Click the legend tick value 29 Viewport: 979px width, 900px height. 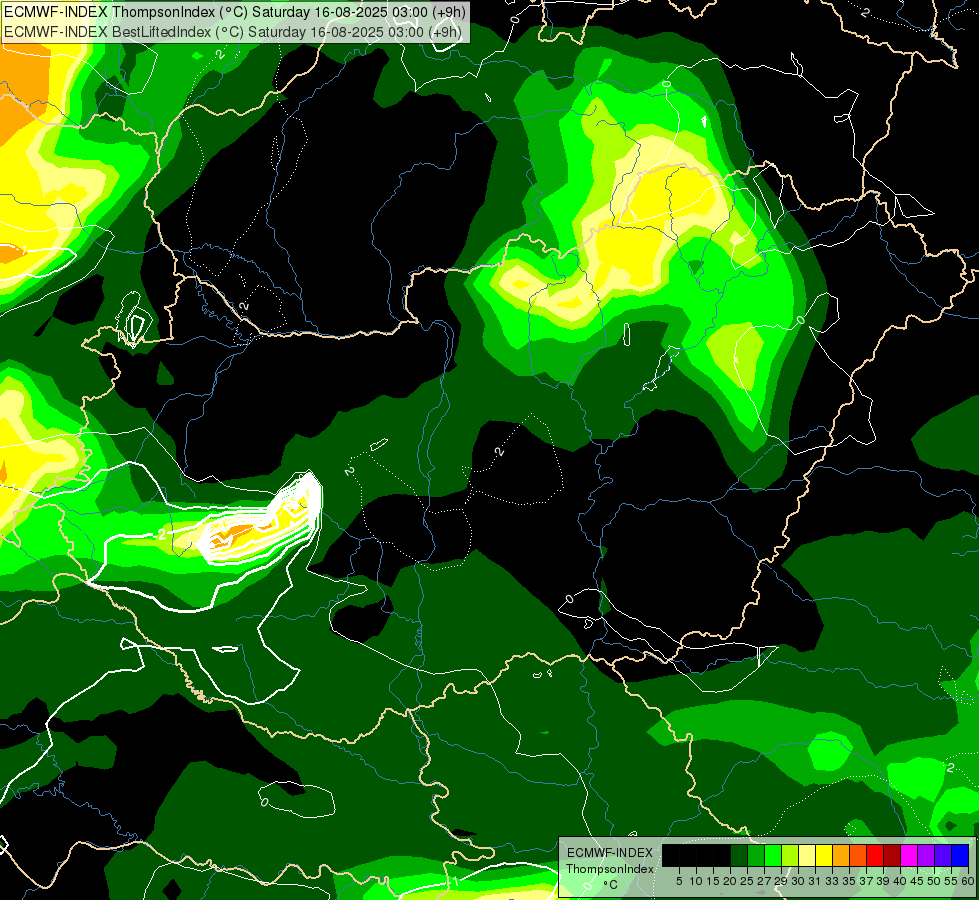coord(781,881)
